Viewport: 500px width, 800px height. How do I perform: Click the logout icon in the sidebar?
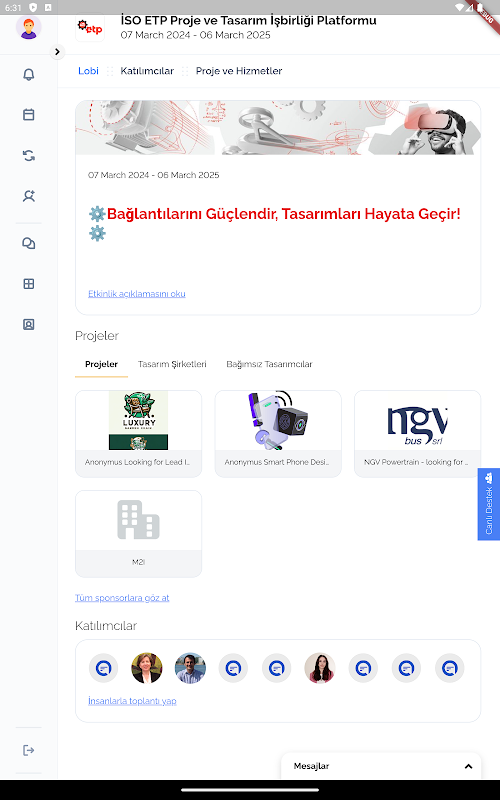[x=29, y=750]
